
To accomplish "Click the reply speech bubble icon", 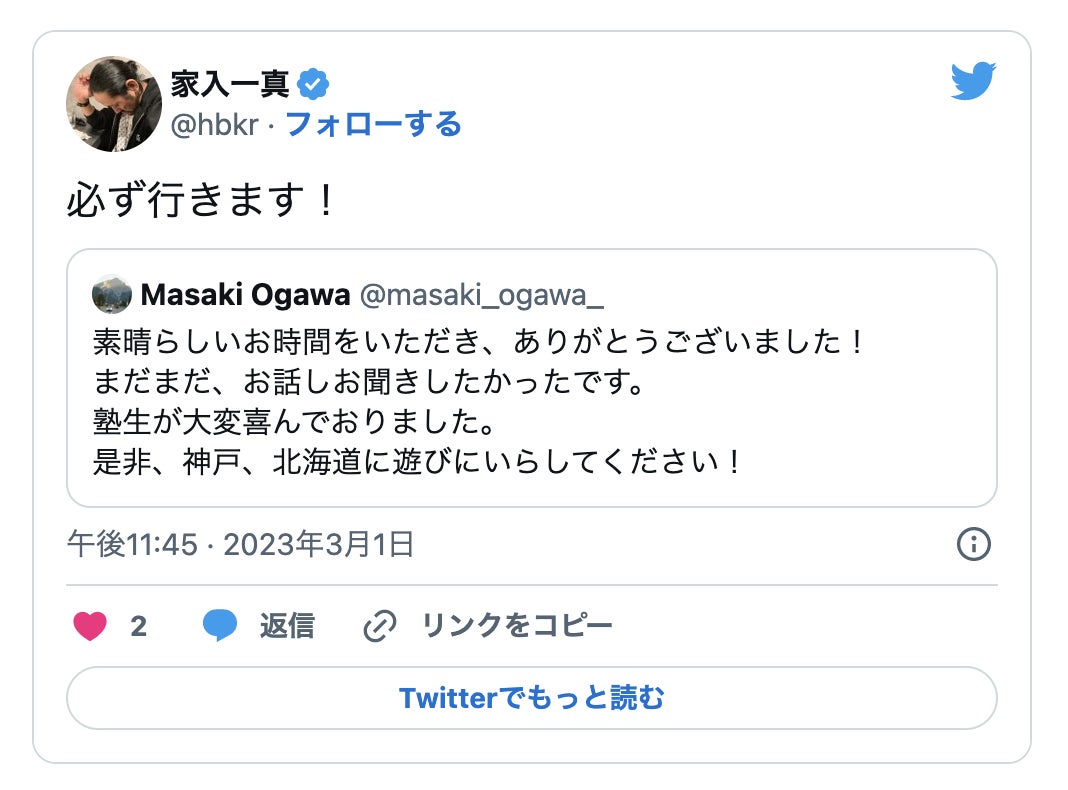I will pos(220,627).
